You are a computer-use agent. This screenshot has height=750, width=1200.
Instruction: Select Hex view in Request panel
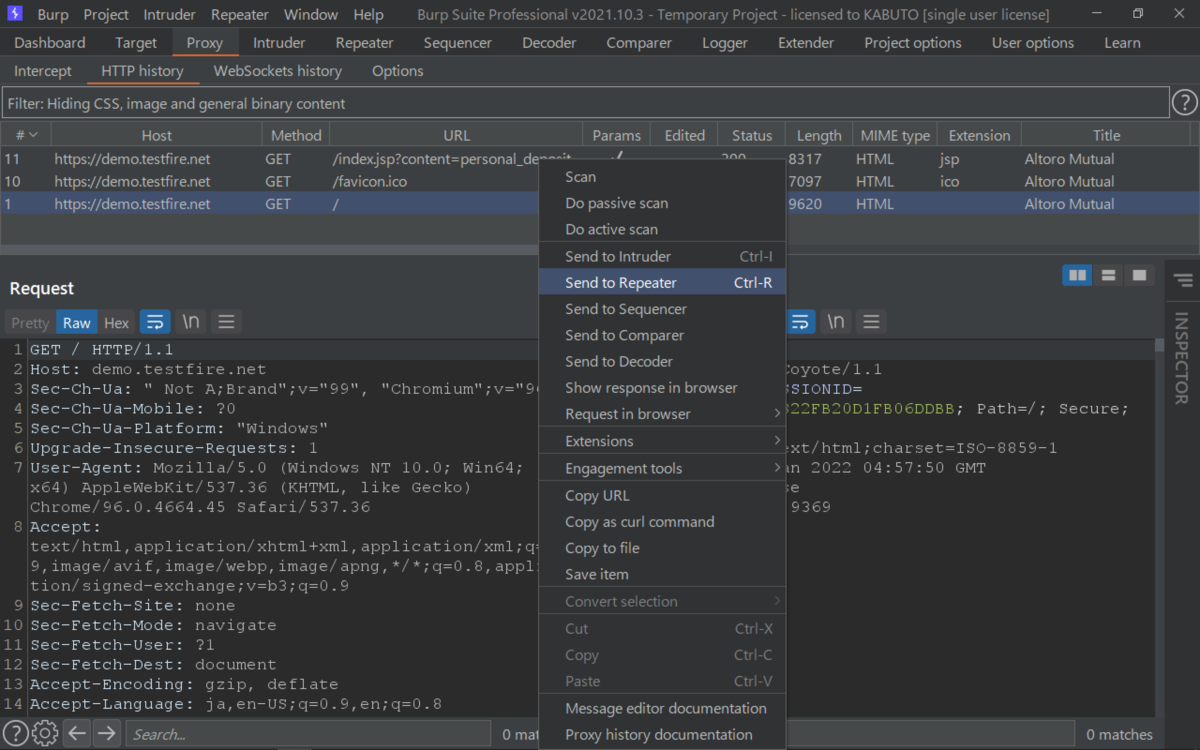(117, 322)
